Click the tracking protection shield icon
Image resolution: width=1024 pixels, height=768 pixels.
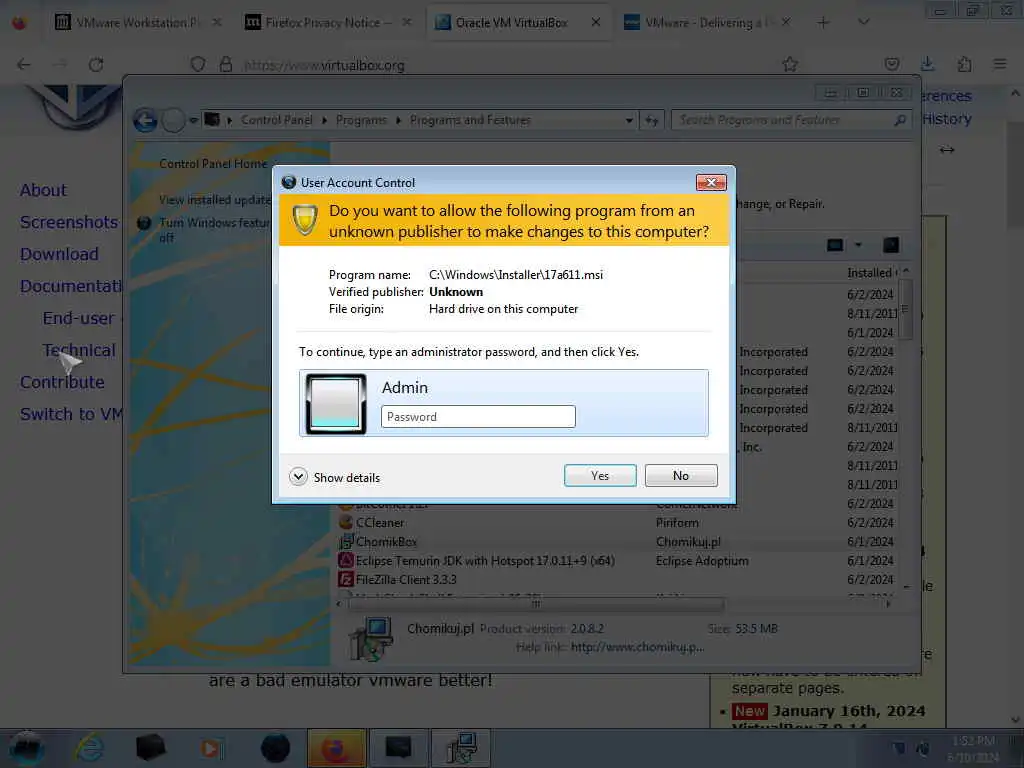point(198,64)
